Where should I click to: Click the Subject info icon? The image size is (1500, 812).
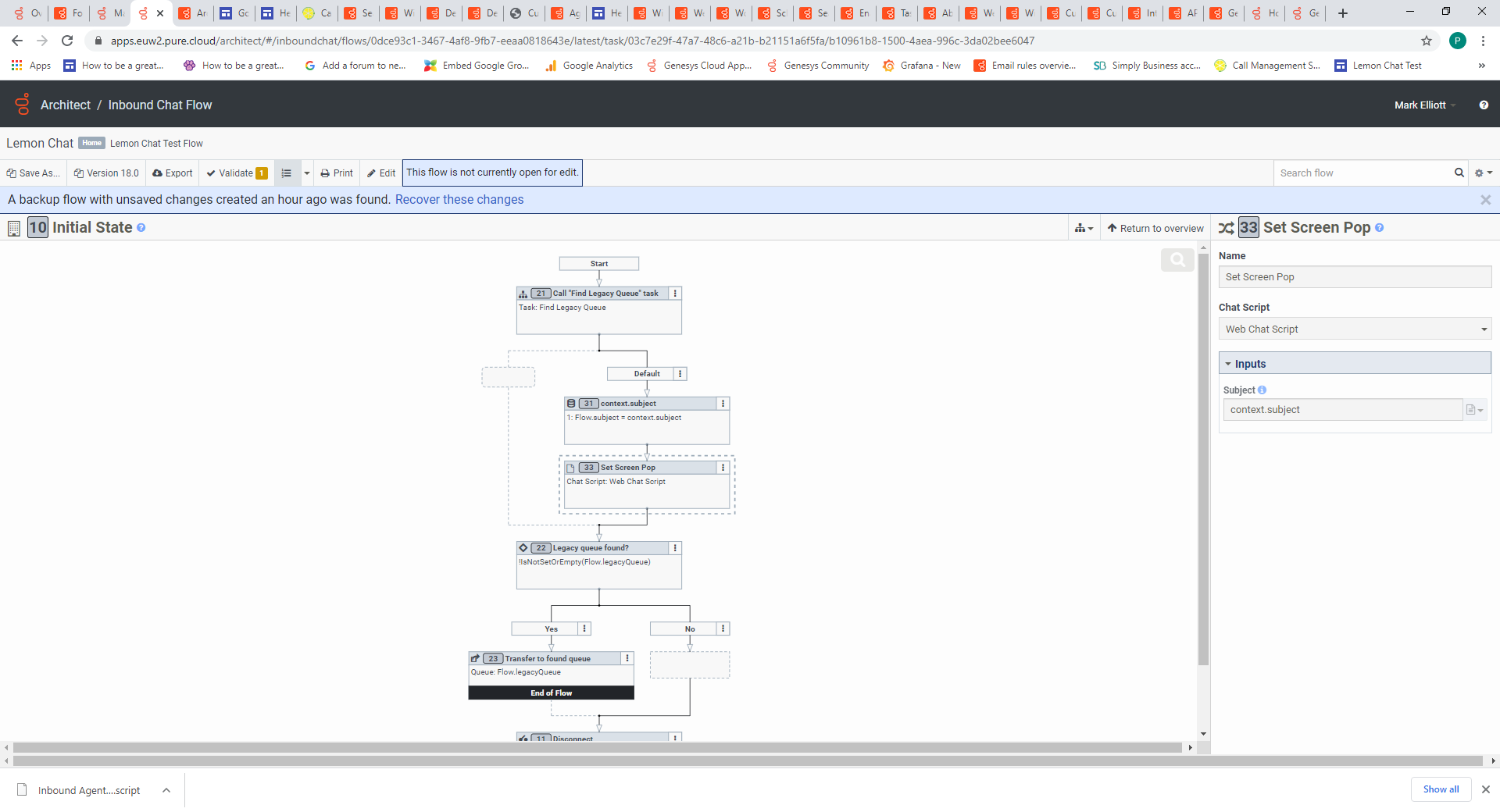pyautogui.click(x=1262, y=390)
